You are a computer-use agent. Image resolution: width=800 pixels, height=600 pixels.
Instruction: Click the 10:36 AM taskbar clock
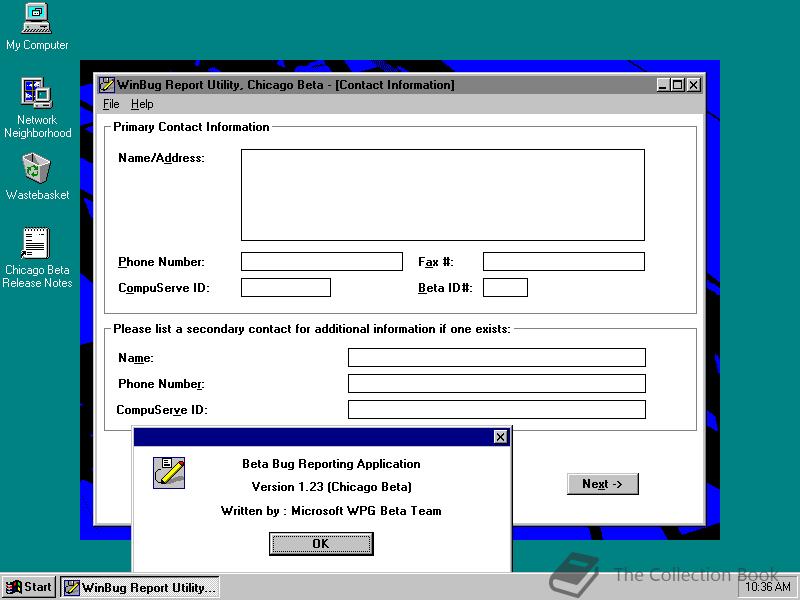[768, 587]
